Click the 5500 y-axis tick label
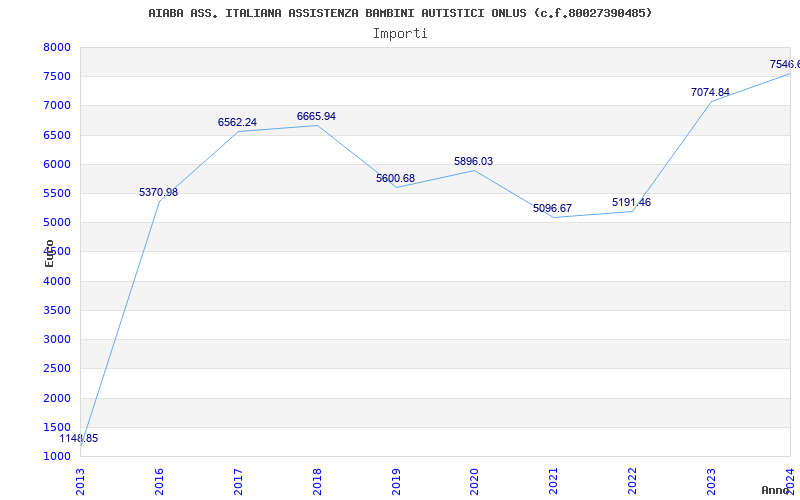 [x=57, y=193]
